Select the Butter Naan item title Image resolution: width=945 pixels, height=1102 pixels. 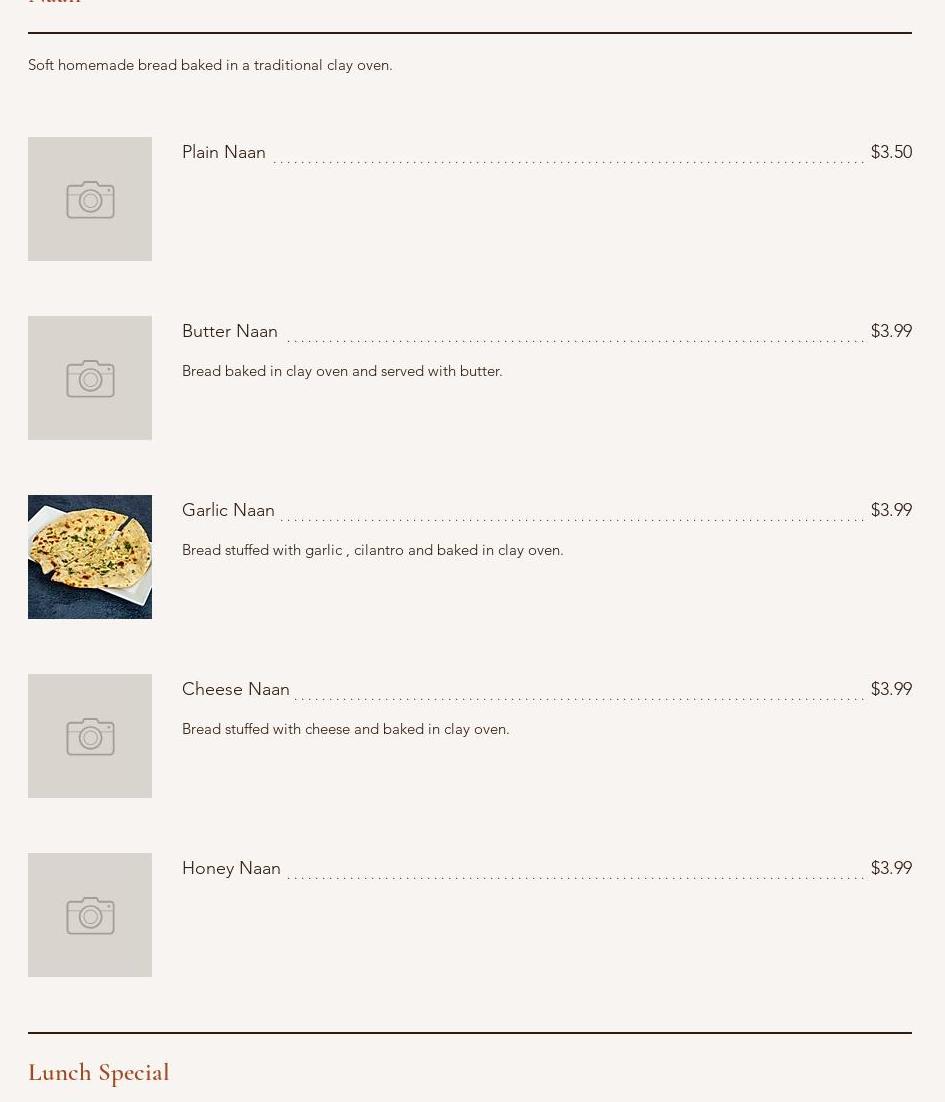(230, 331)
